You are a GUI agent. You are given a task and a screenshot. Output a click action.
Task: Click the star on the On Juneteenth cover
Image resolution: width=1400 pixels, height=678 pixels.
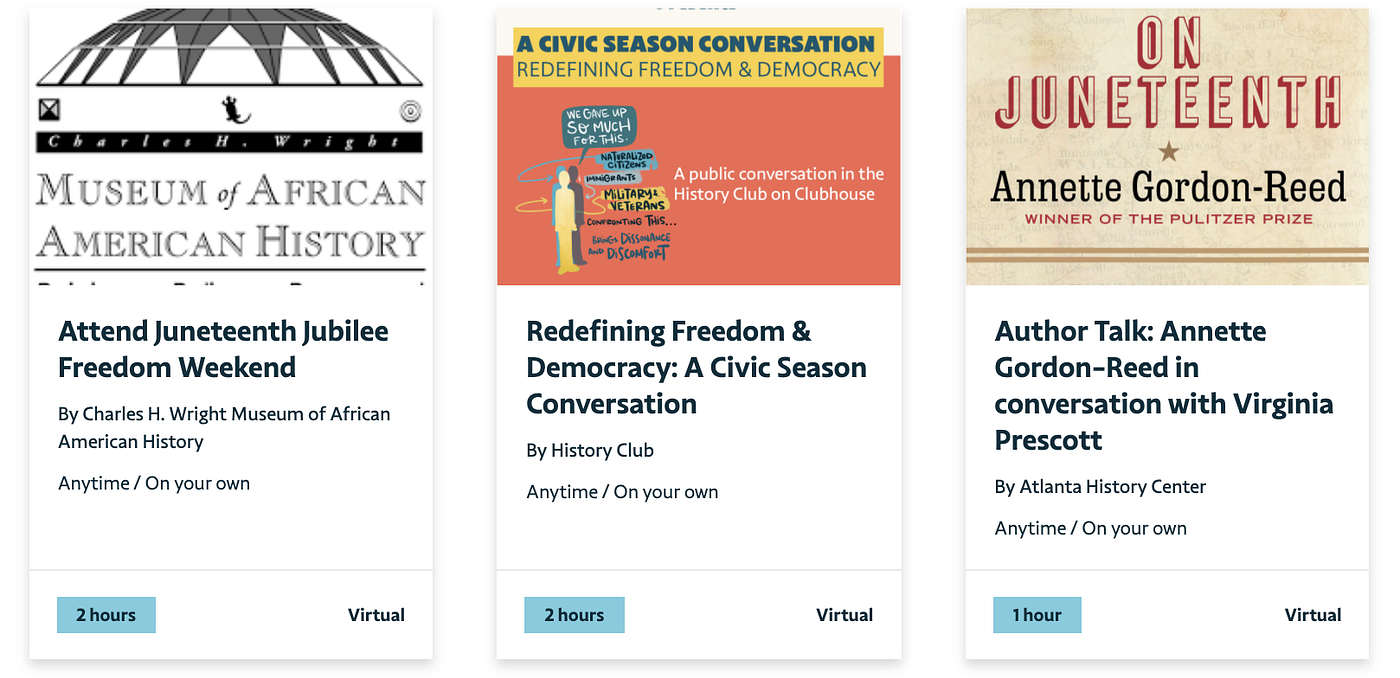pyautogui.click(x=1167, y=152)
